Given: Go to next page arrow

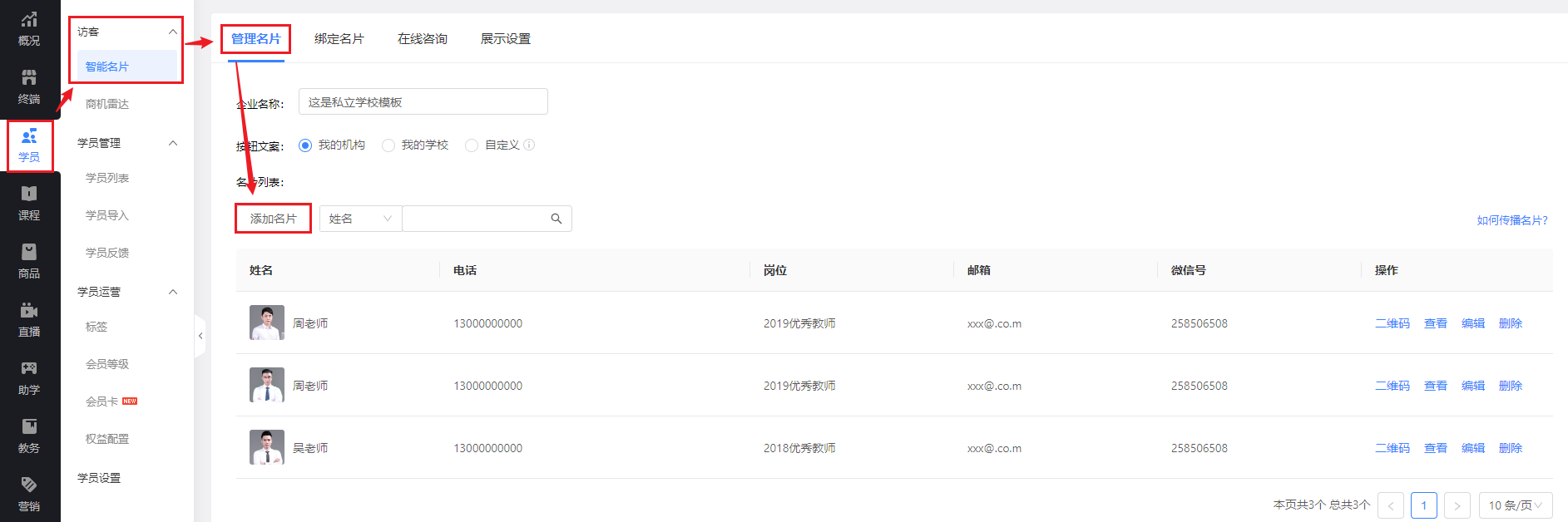Looking at the screenshot, I should tap(1457, 505).
